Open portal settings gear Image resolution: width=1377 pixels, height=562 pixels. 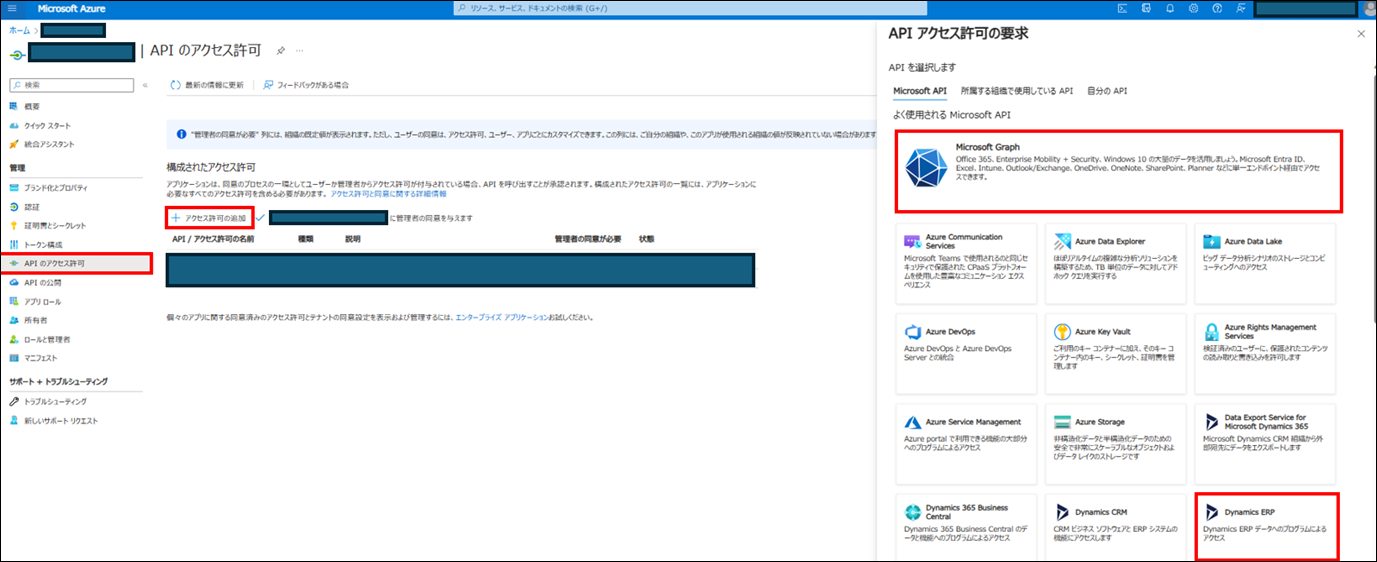[1194, 8]
